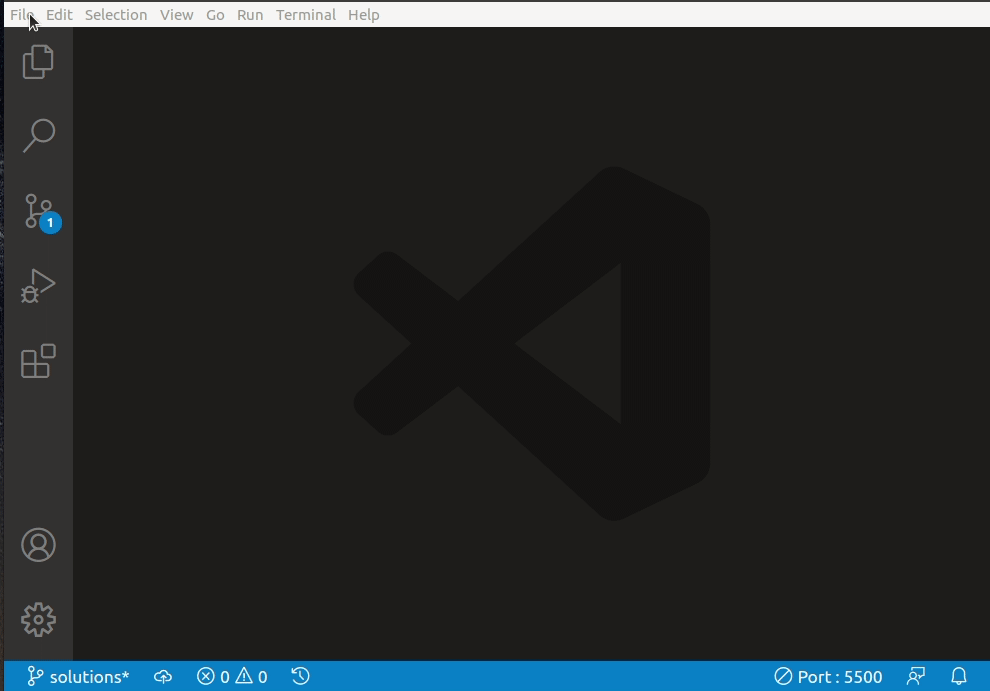
Task: Open the Help menu
Action: click(364, 15)
